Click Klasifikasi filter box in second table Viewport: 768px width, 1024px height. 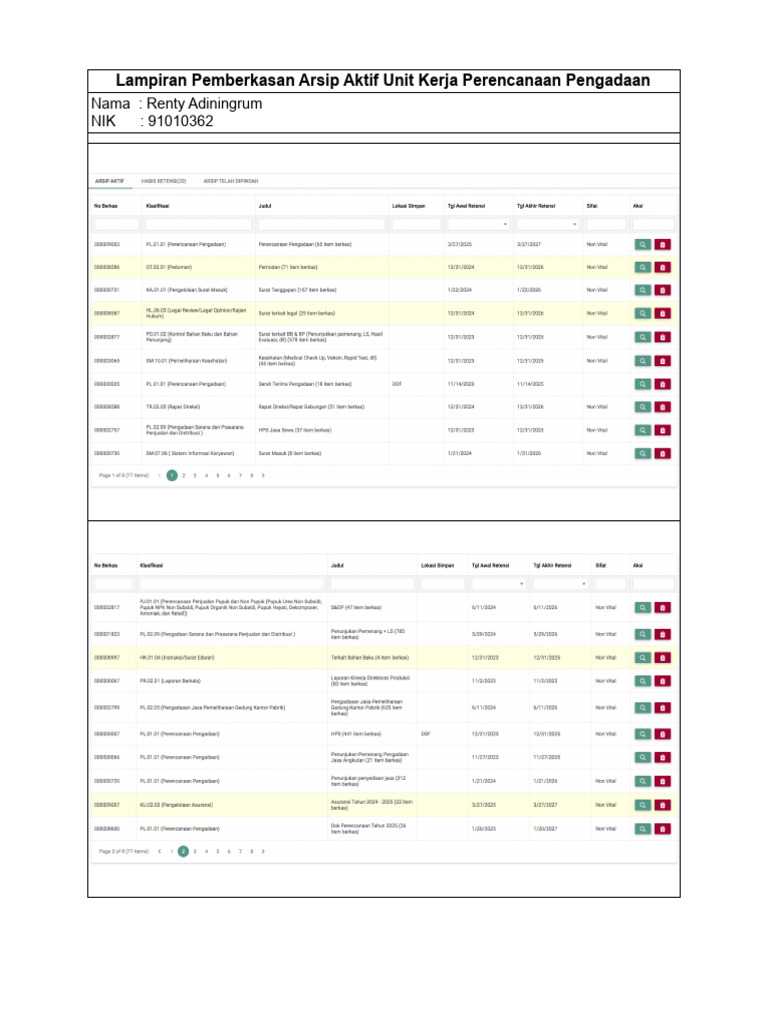click(232, 583)
